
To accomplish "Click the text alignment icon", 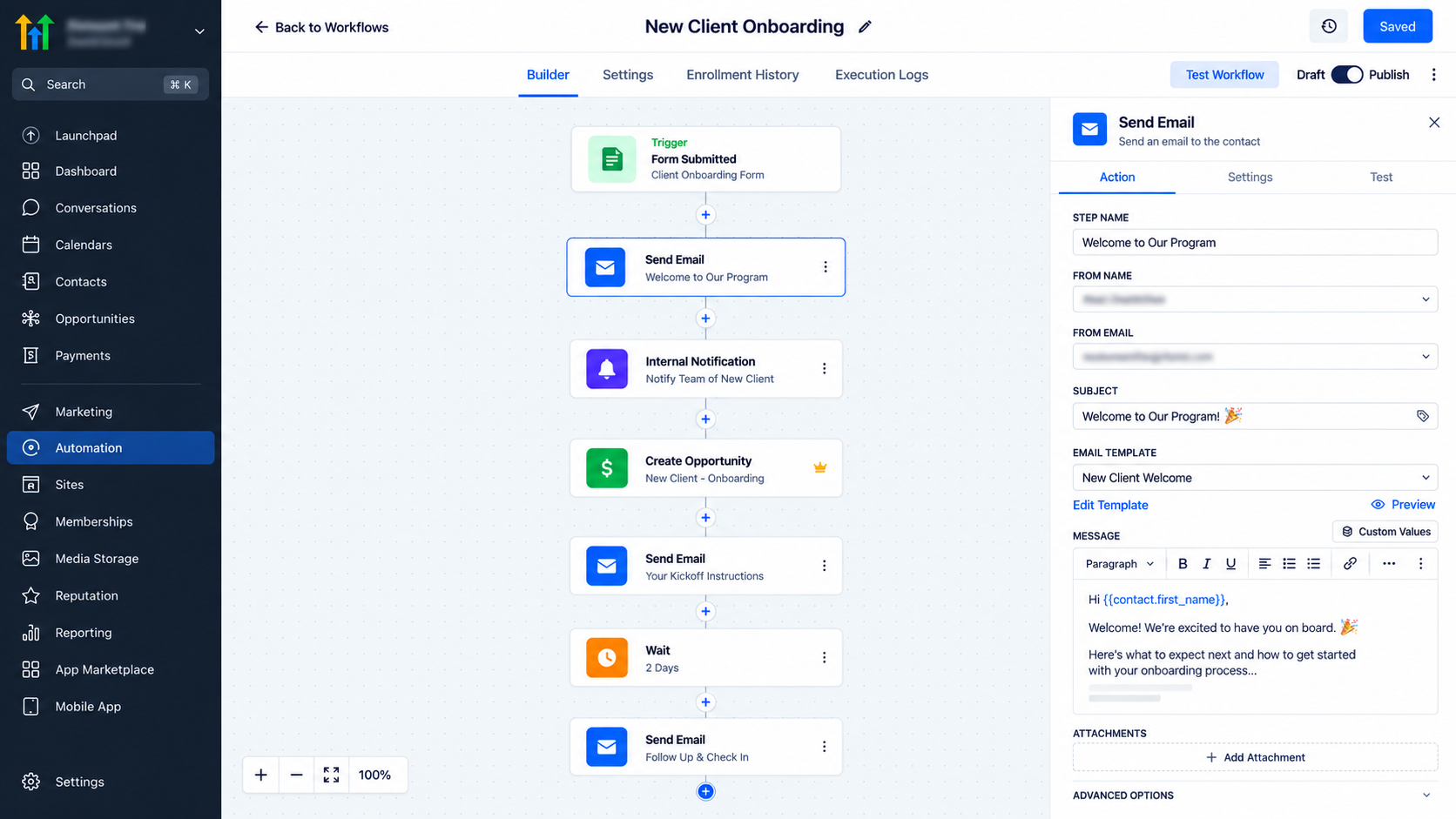I will (x=1264, y=564).
